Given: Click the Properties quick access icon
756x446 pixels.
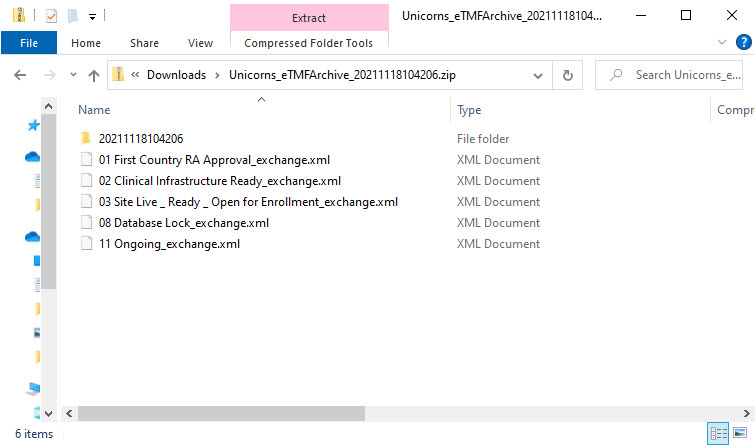Looking at the screenshot, I should click(52, 16).
